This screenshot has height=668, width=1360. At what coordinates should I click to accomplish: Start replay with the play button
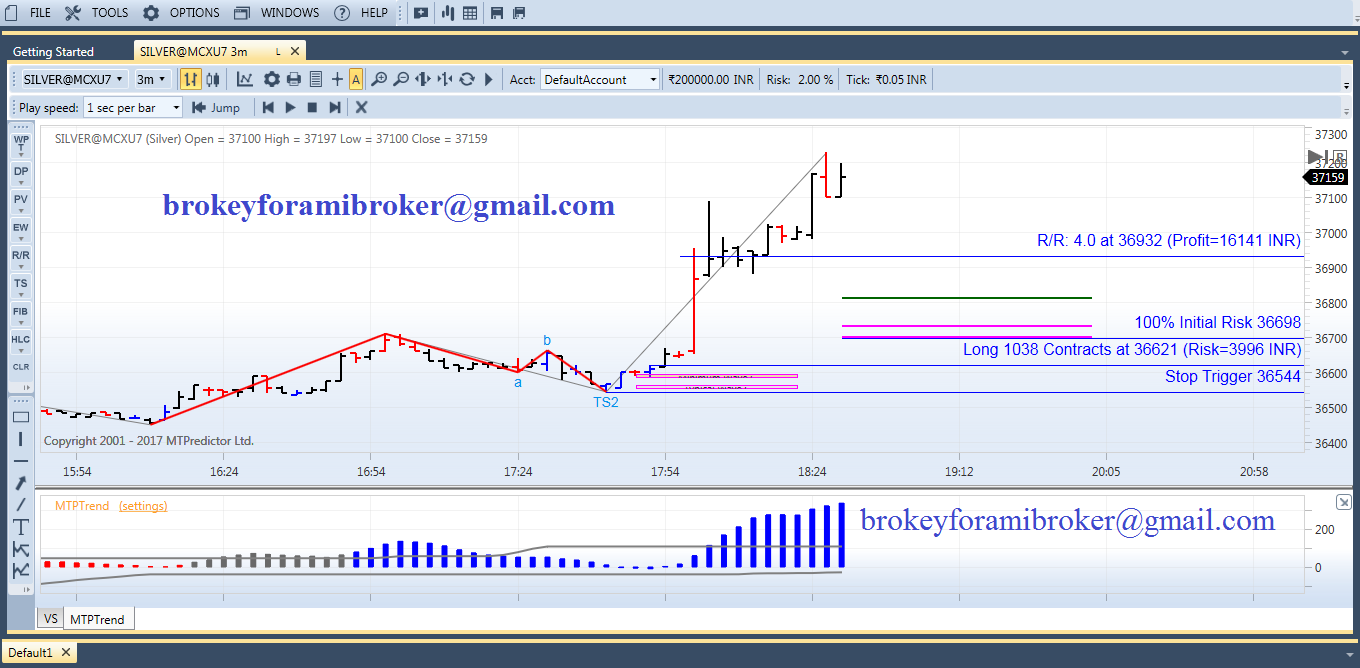(x=290, y=107)
